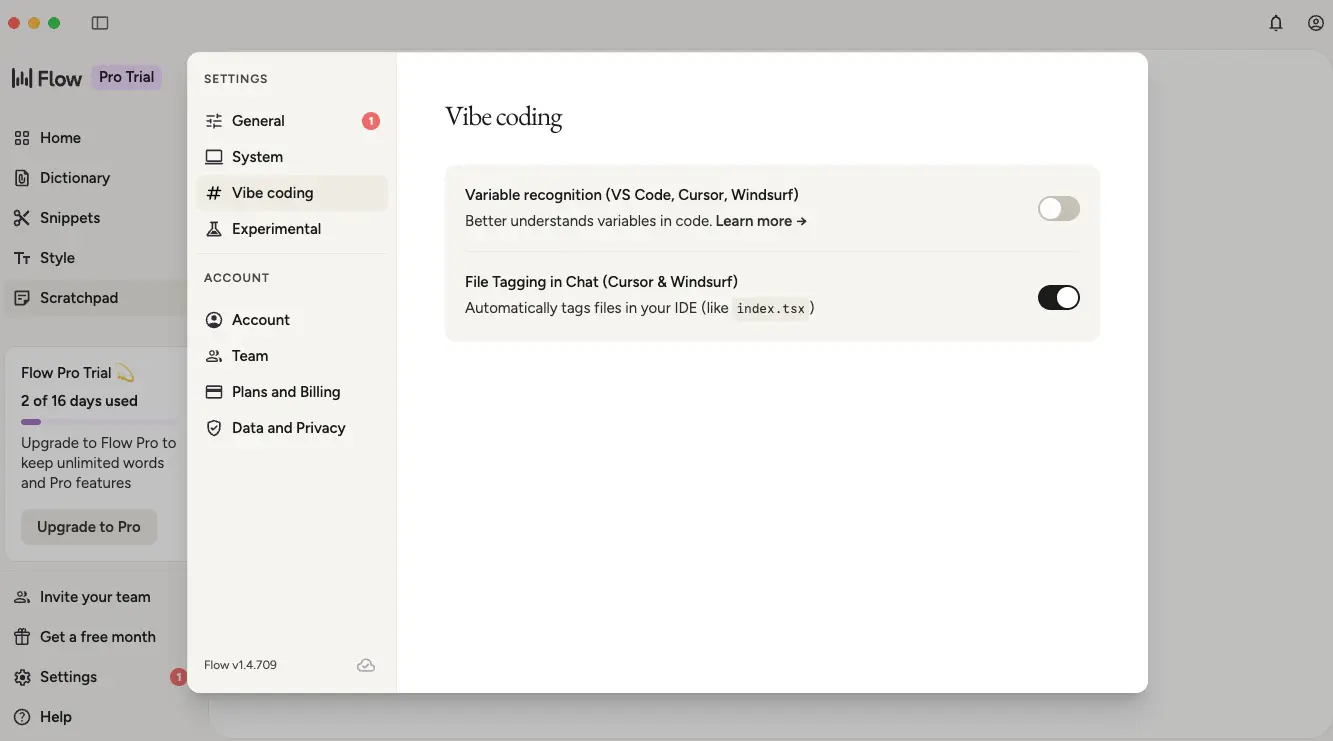Open notifications via the bell icon
Screen dimensions: 1333x741
coord(1275,22)
